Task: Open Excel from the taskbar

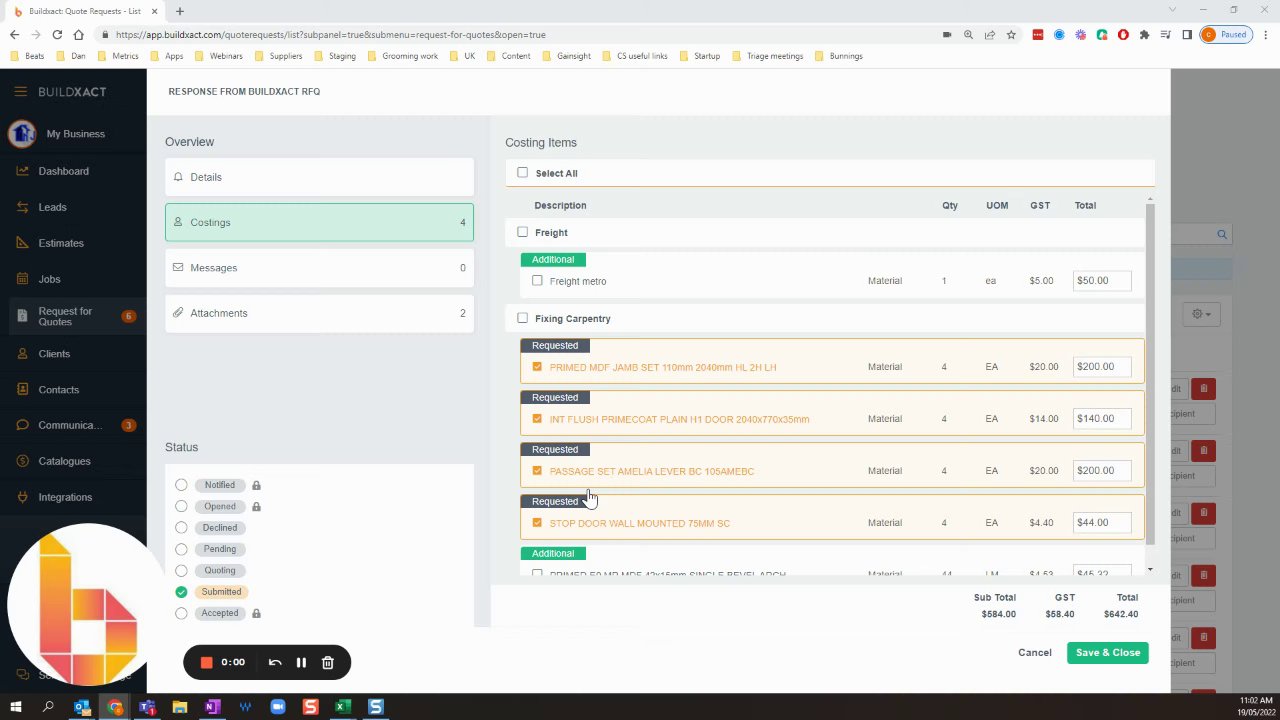Action: coord(343,707)
